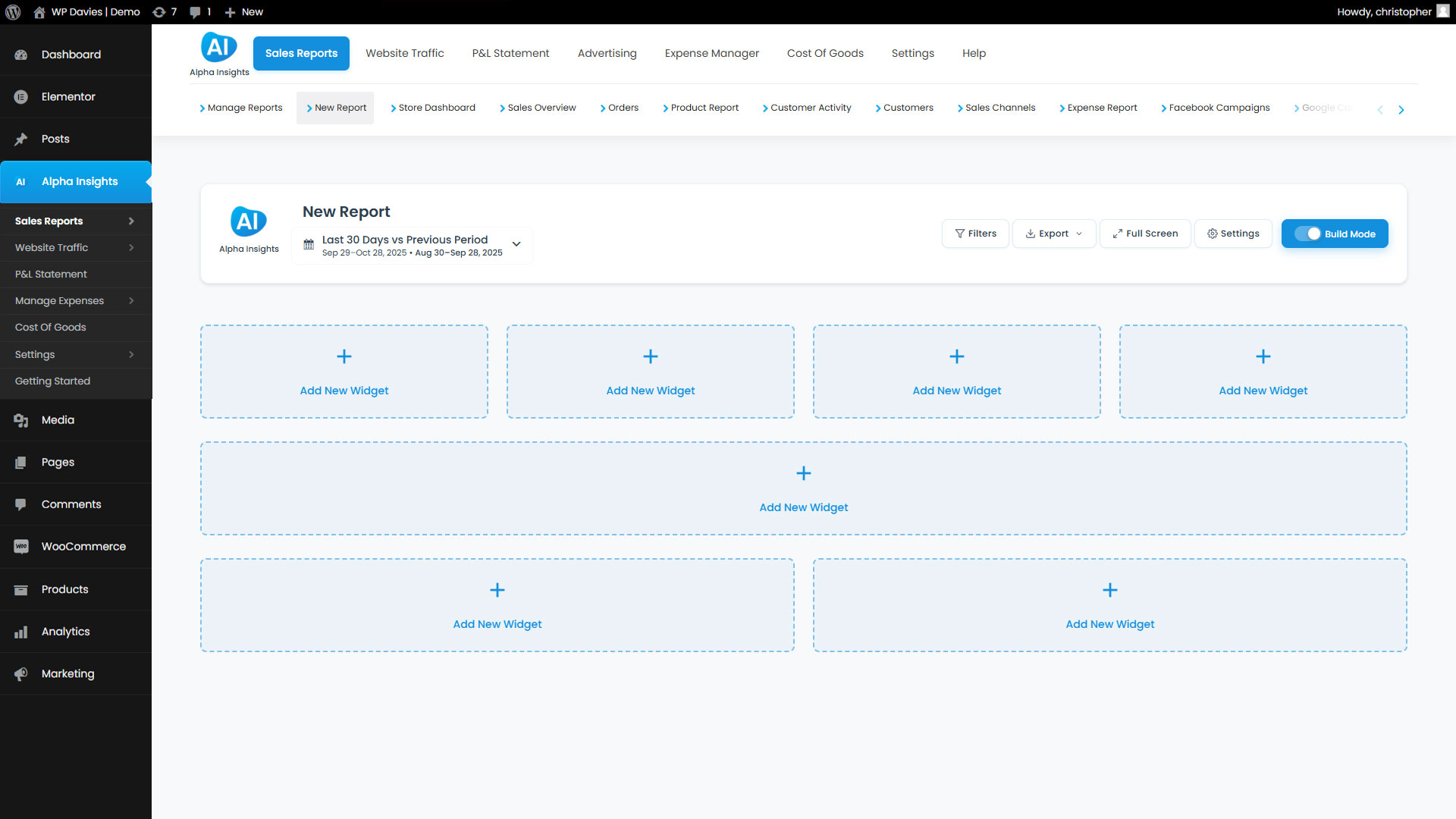Image resolution: width=1456 pixels, height=819 pixels.
Task: Click Getting Started in sidebar submenu
Action: pyautogui.click(x=52, y=381)
